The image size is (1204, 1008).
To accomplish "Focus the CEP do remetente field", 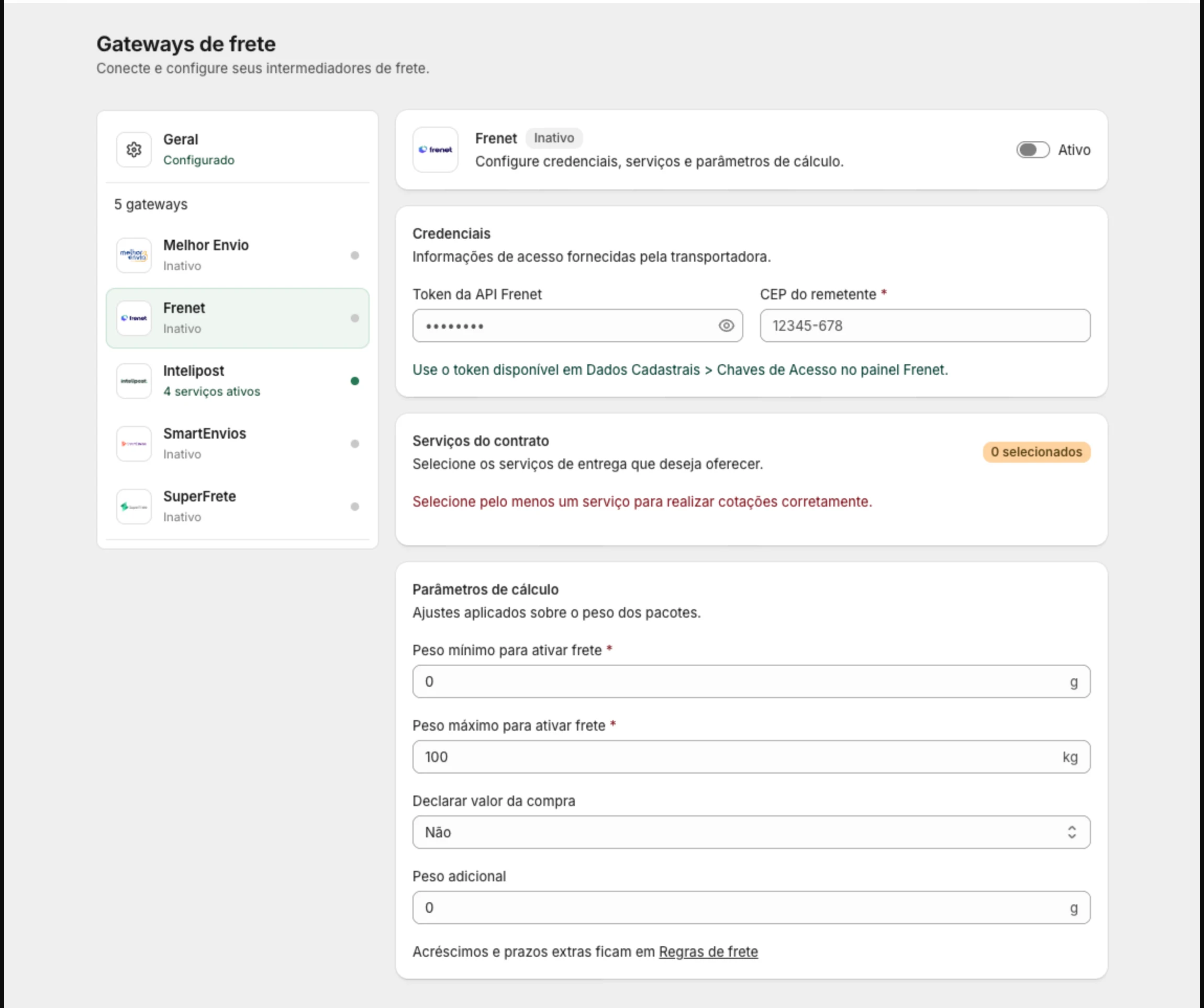I will click(x=925, y=326).
